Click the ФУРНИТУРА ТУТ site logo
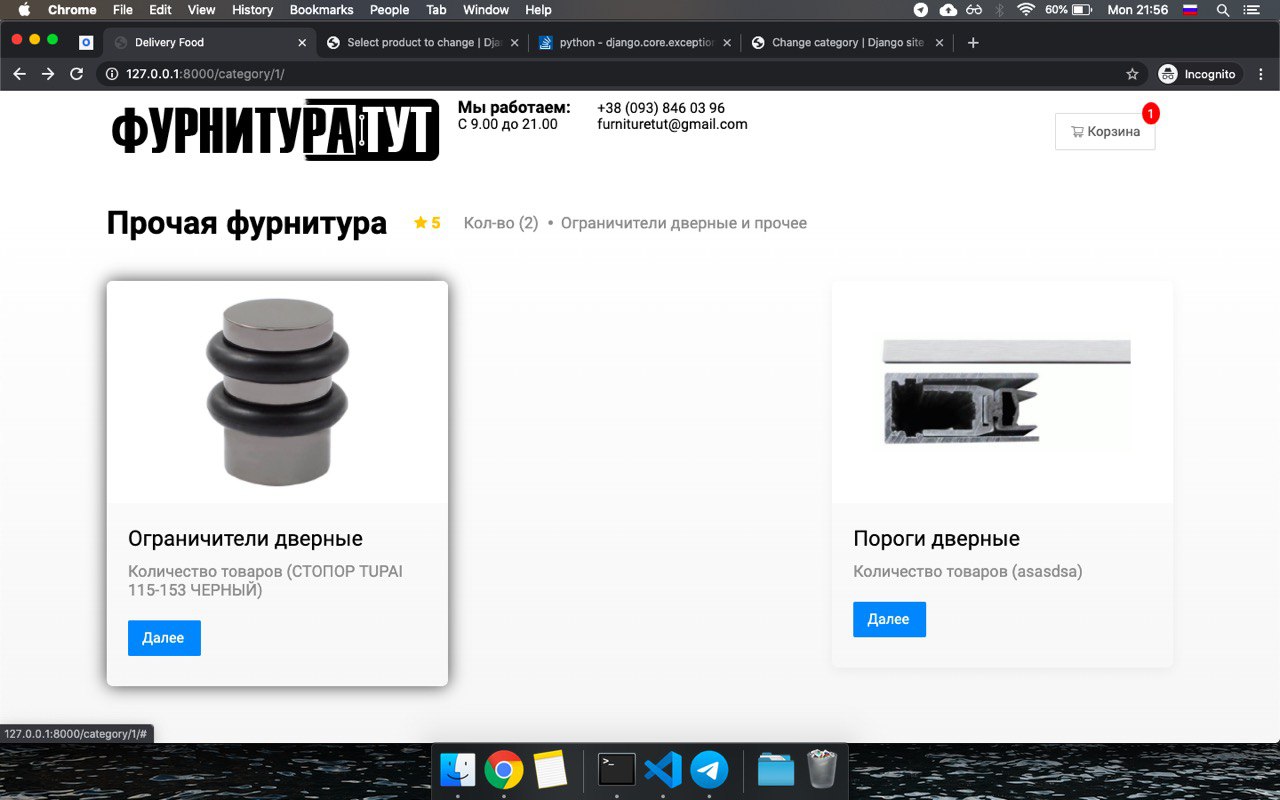Viewport: 1280px width, 800px height. tap(275, 130)
